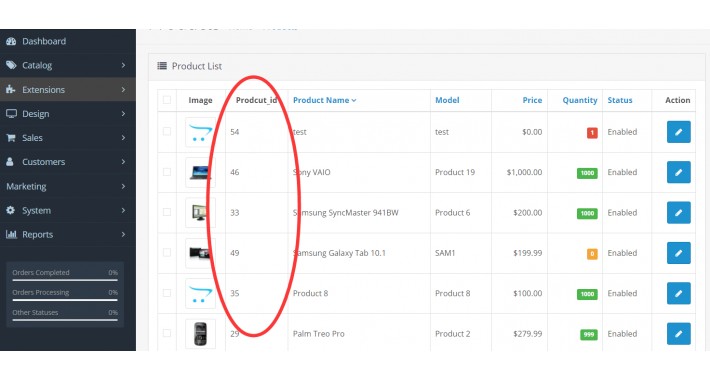The width and height of the screenshot is (710, 380).
Task: Open the Reports menu item
Action: [68, 234]
